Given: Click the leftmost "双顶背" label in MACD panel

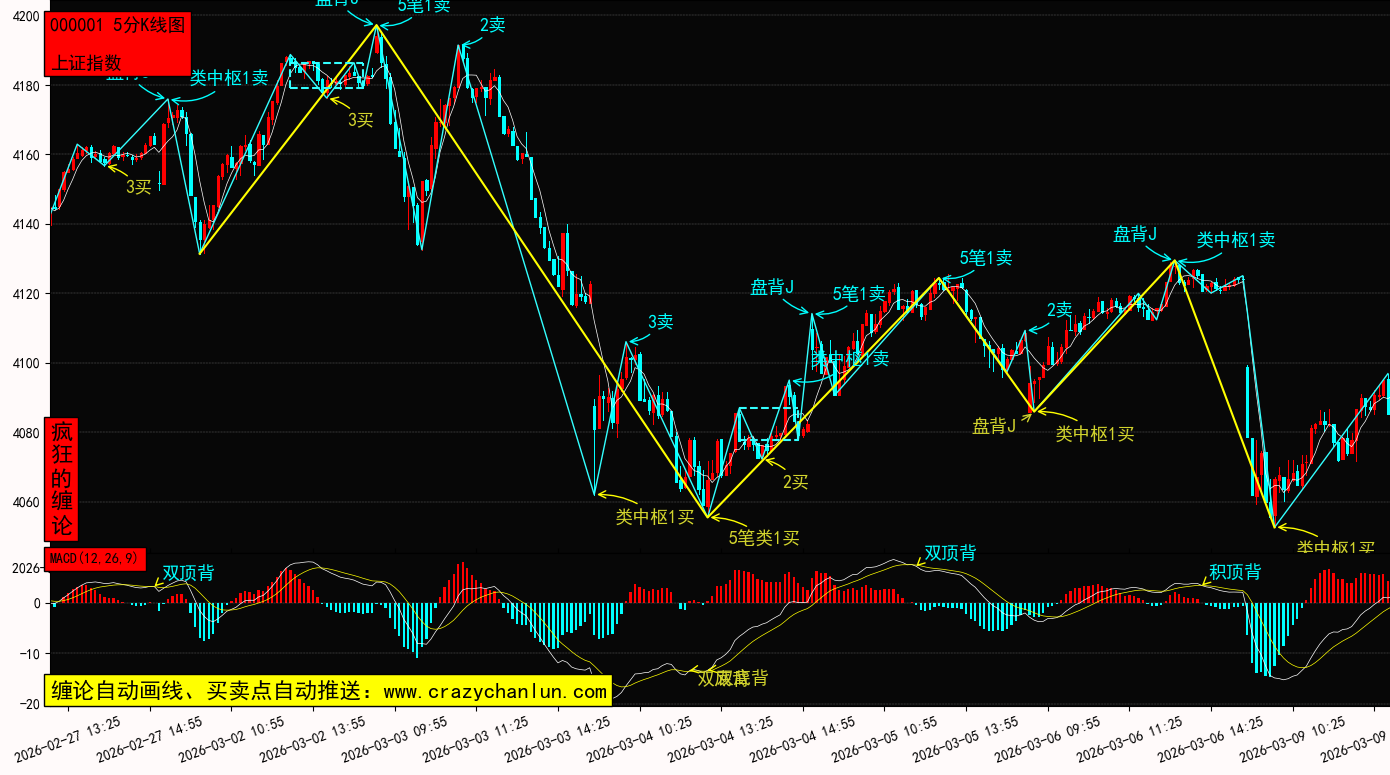Looking at the screenshot, I should 188,573.
